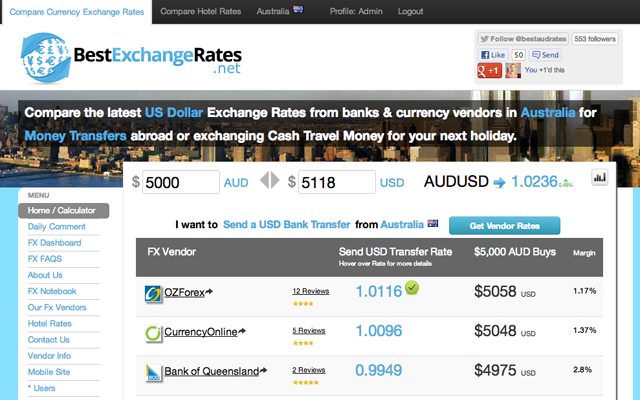Viewport: 640px width, 400px height.
Task: Open Bank of Queensland vendor link
Action: click(x=211, y=371)
